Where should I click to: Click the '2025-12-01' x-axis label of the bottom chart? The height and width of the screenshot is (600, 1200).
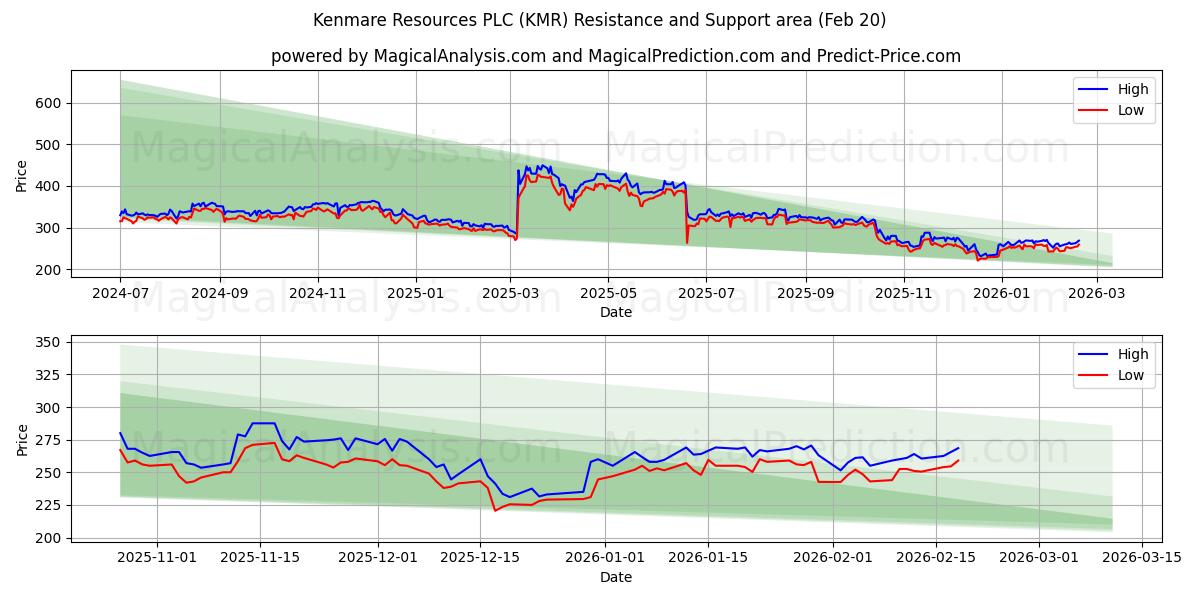coord(378,558)
